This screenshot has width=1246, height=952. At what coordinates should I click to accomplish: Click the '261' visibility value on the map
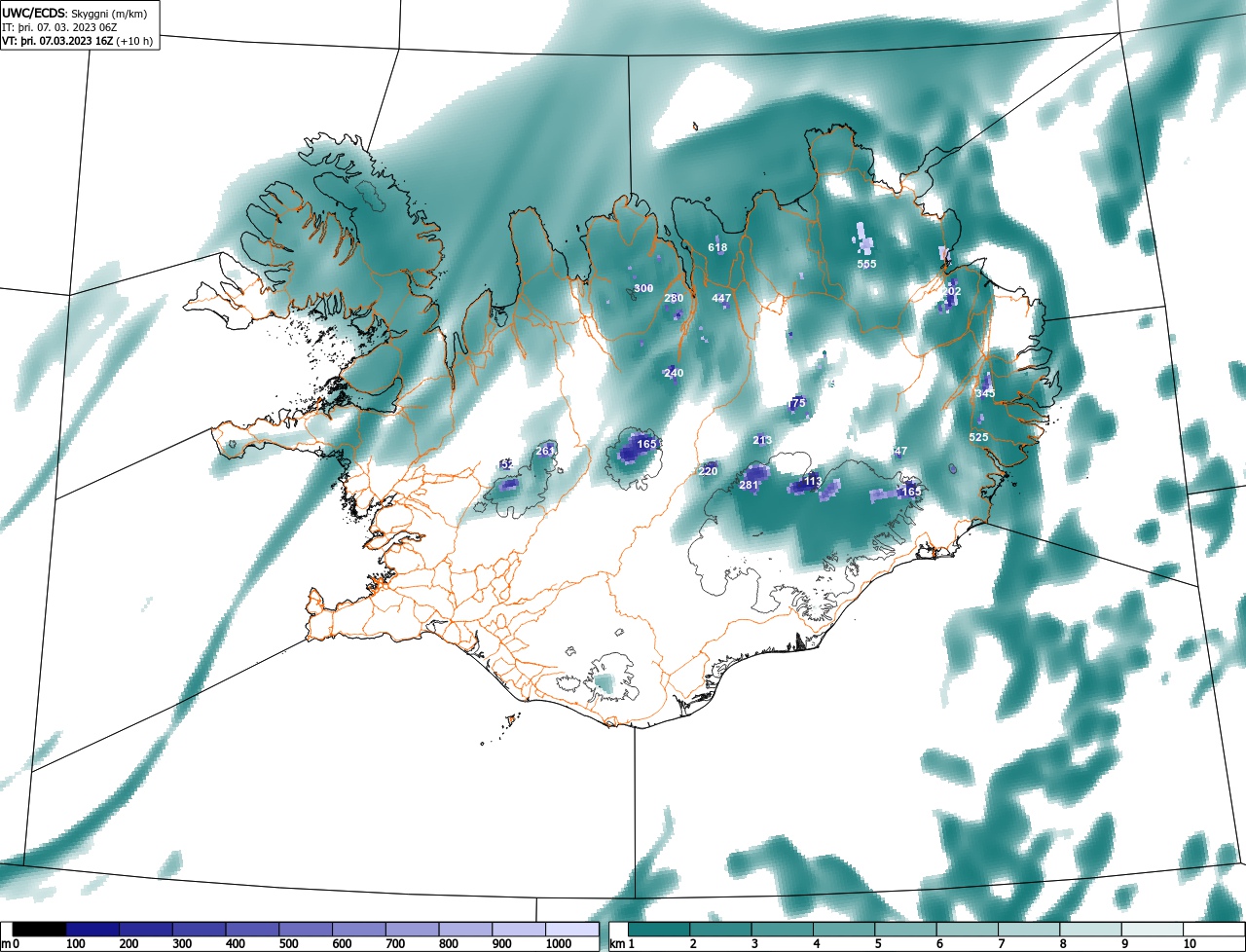[544, 451]
